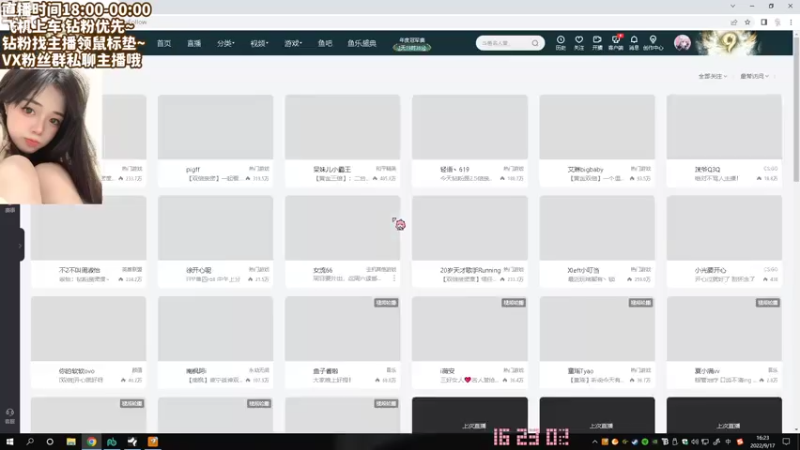The height and width of the screenshot is (450, 800).
Task: Open the 鱼乐盛典 event tab
Action: tap(362, 43)
